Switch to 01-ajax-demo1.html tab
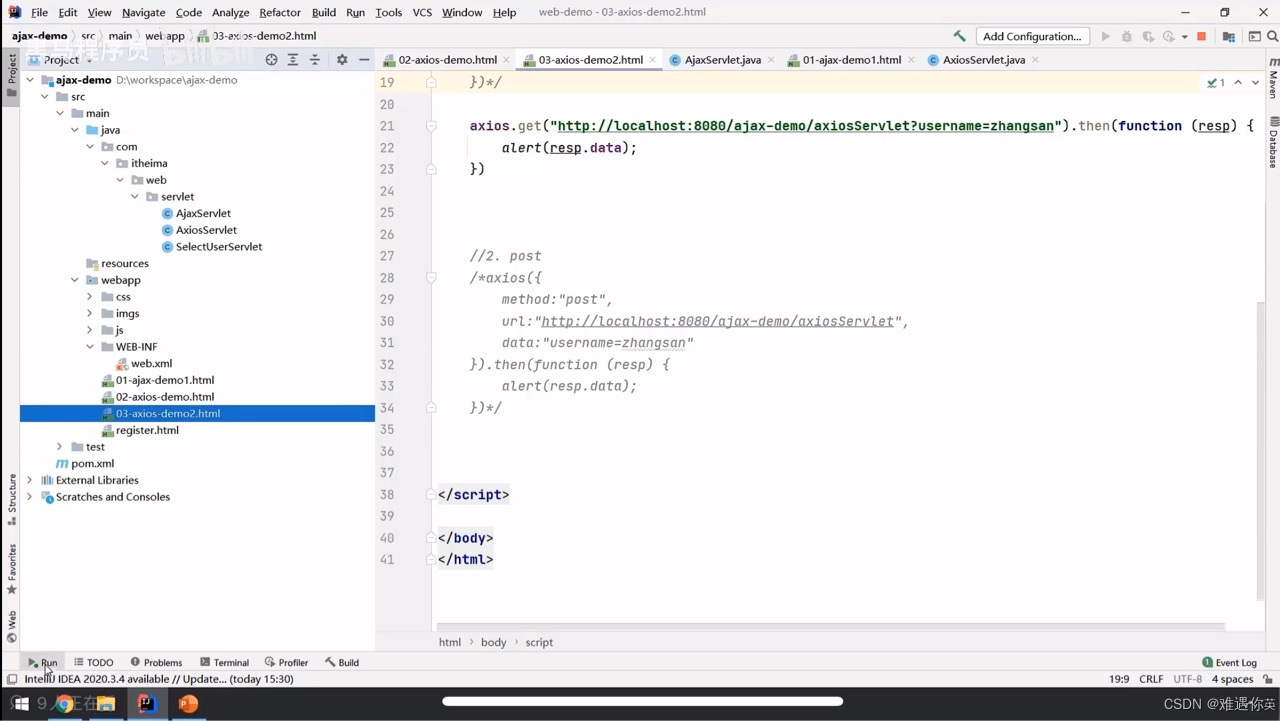The width and height of the screenshot is (1280, 721). (851, 60)
